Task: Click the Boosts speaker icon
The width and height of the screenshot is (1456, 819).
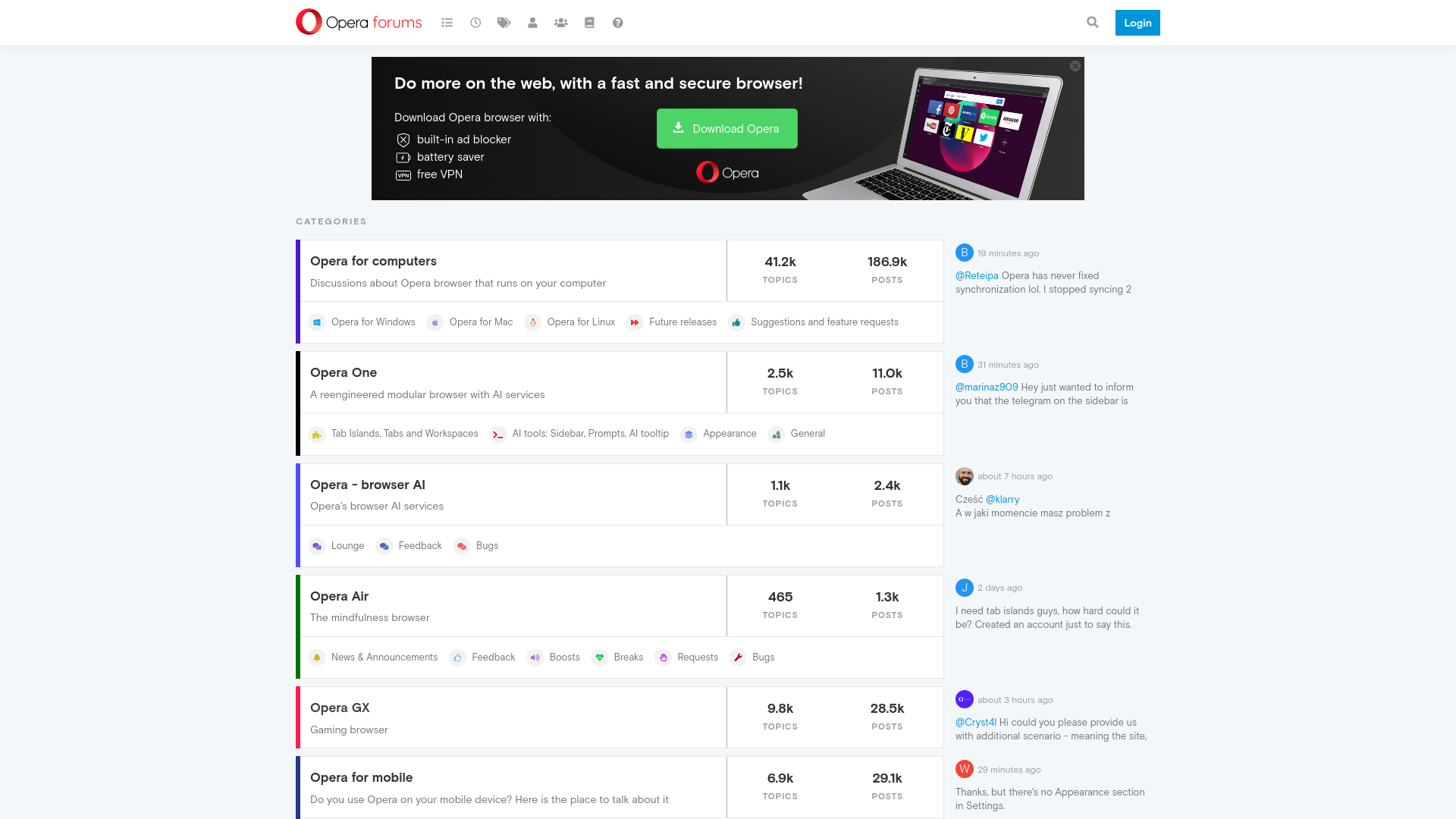Action: point(535,657)
